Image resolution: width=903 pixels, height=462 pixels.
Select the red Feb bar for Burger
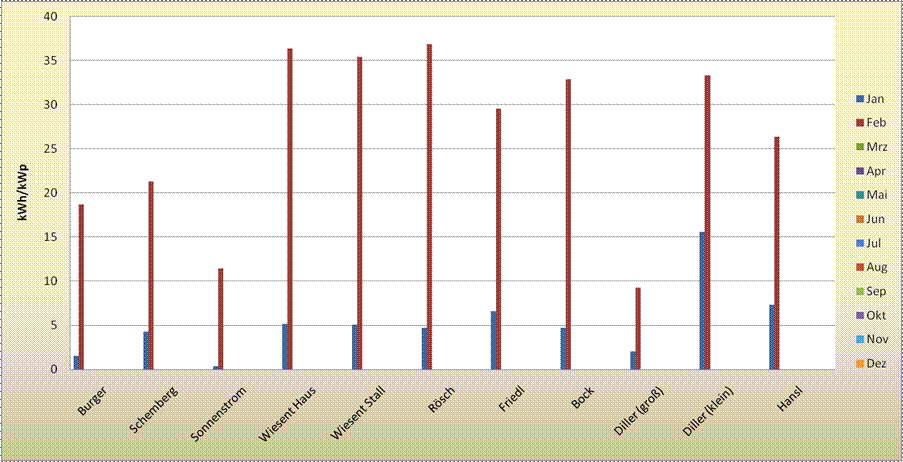tap(81, 287)
